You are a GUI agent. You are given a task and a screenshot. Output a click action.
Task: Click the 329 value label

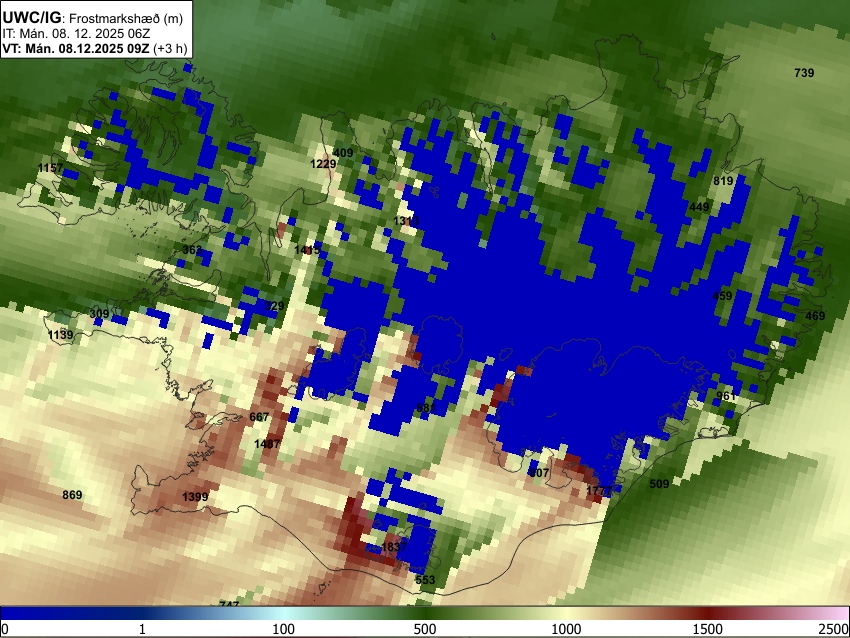(x=274, y=306)
